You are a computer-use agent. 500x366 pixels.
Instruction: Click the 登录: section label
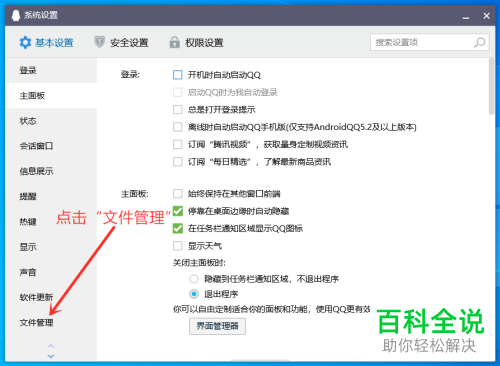click(130, 75)
